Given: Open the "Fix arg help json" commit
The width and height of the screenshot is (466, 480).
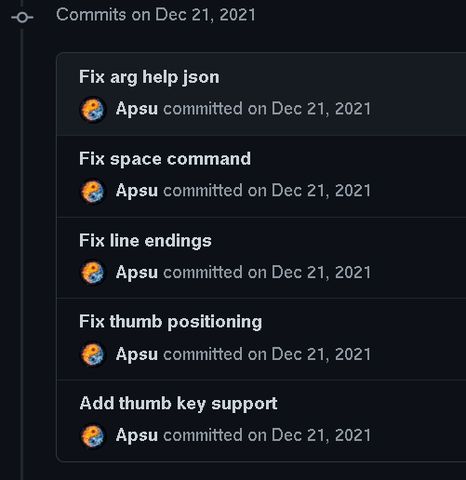Looking at the screenshot, I should pyautogui.click(x=149, y=77).
